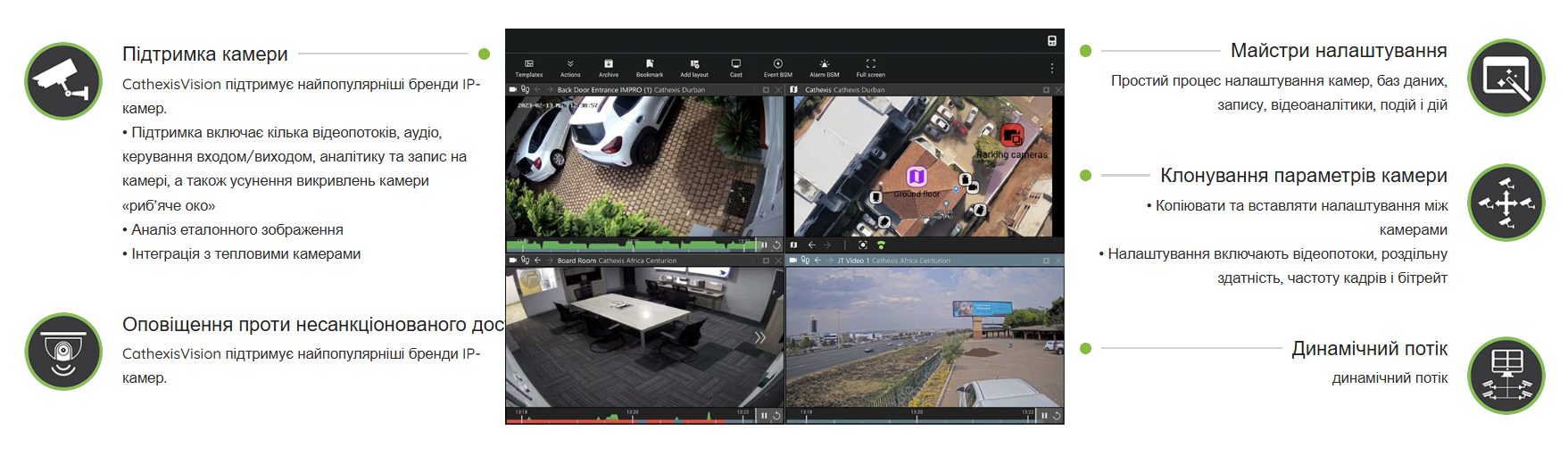Screen dimensions: 1568x456
Task: Open the Parking cameras map marker
Action: pos(1011,137)
